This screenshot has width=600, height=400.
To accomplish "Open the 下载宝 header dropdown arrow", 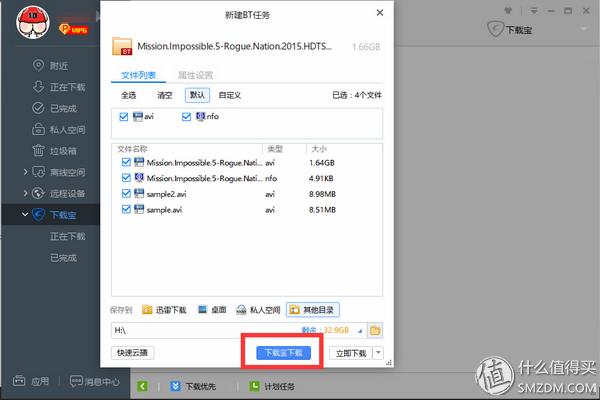I will tap(584, 29).
